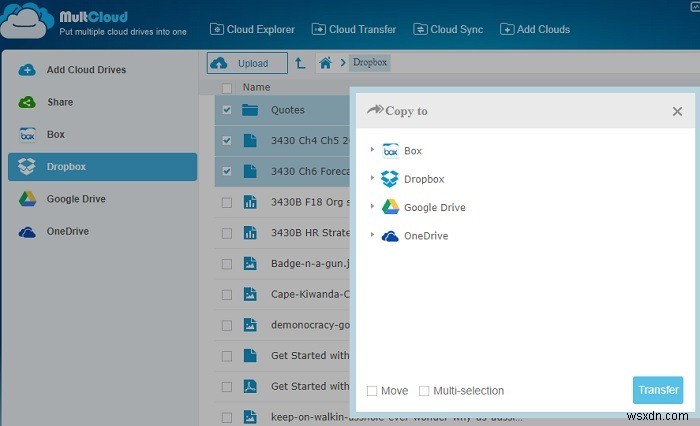Viewport: 700px width, 426px height.
Task: Expand the Dropbox tree node arrow
Action: (372, 178)
